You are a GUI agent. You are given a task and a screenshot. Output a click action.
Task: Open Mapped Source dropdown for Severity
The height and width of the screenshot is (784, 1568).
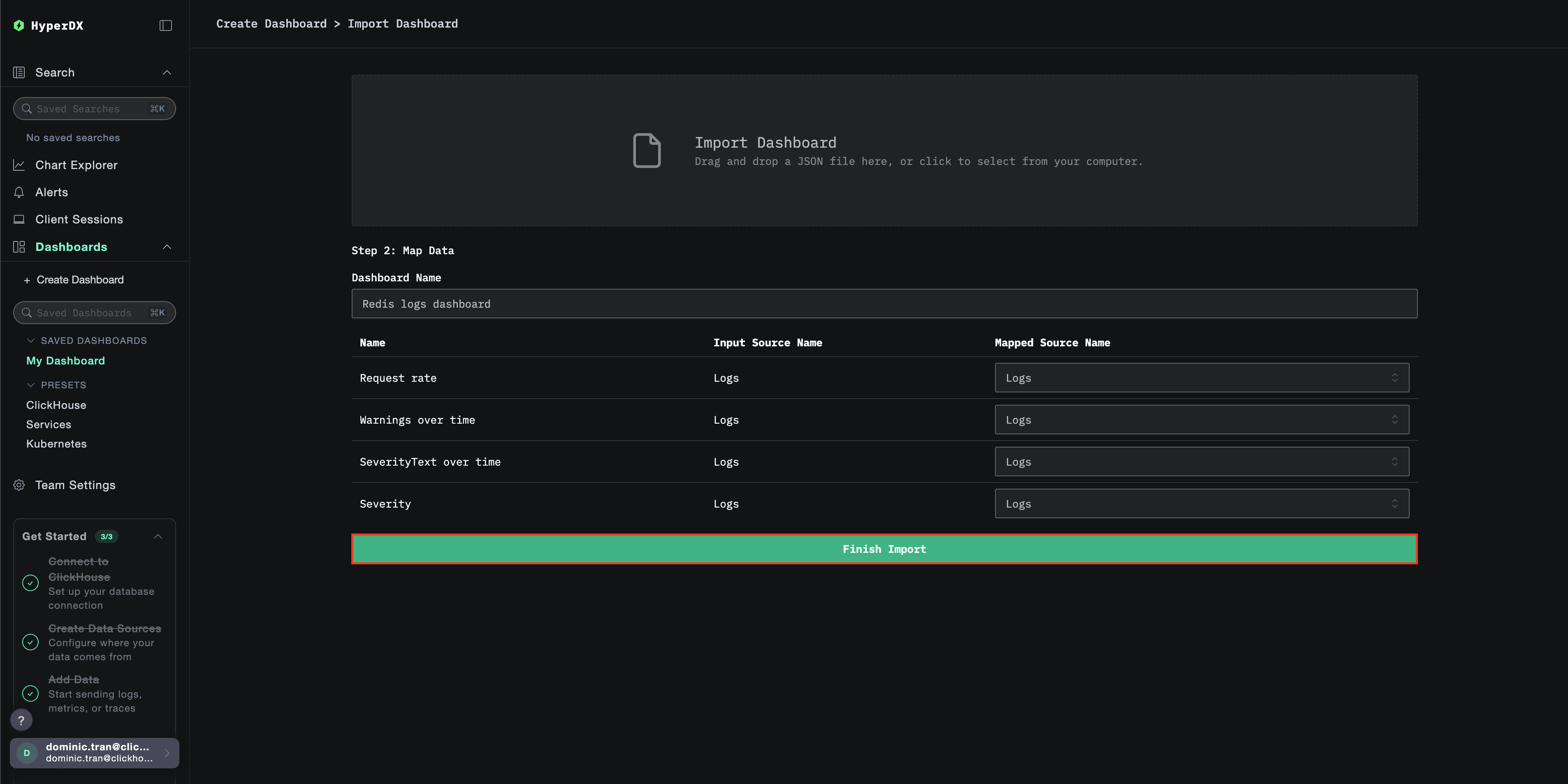coord(1201,504)
